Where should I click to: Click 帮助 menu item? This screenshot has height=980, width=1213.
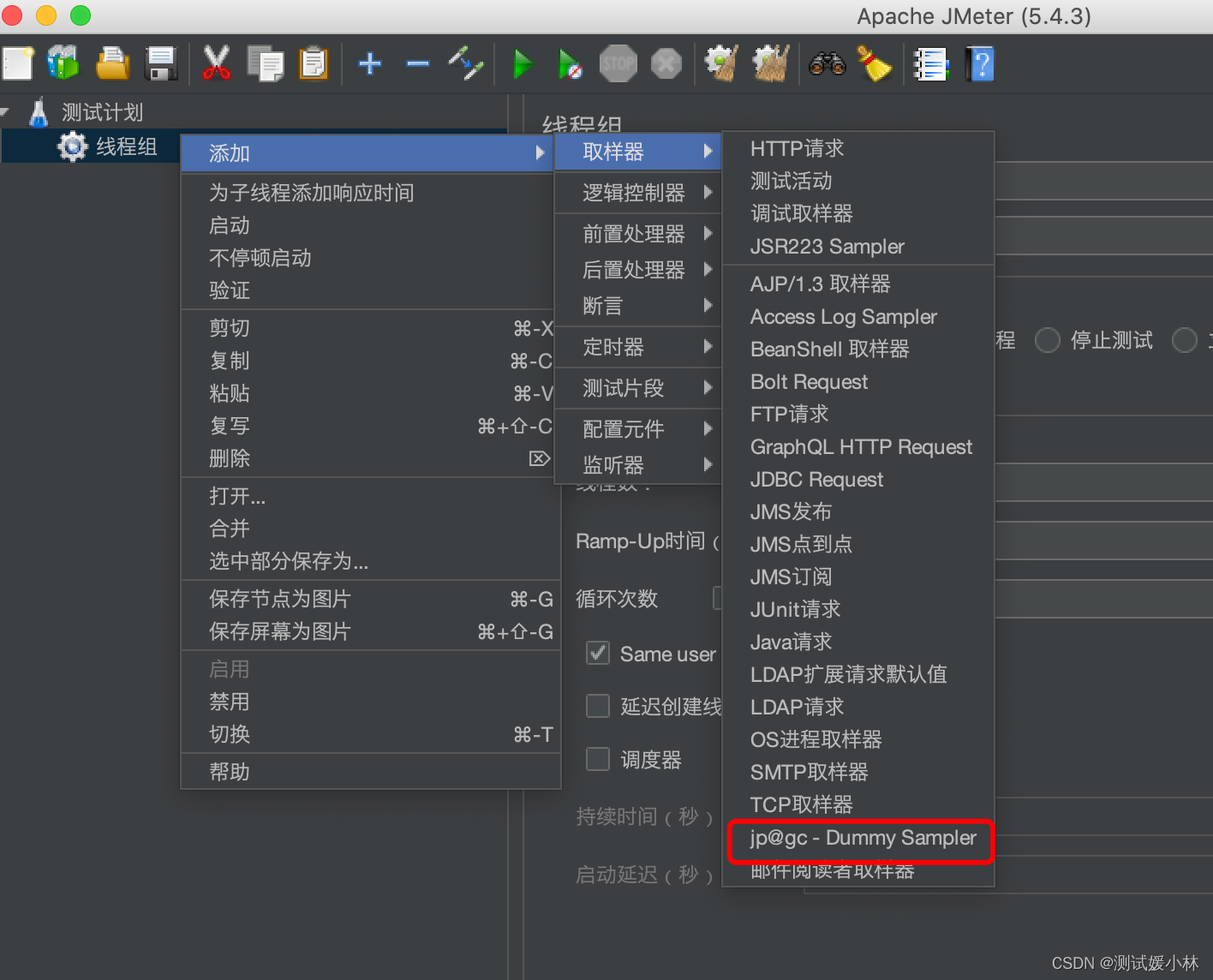pos(371,772)
